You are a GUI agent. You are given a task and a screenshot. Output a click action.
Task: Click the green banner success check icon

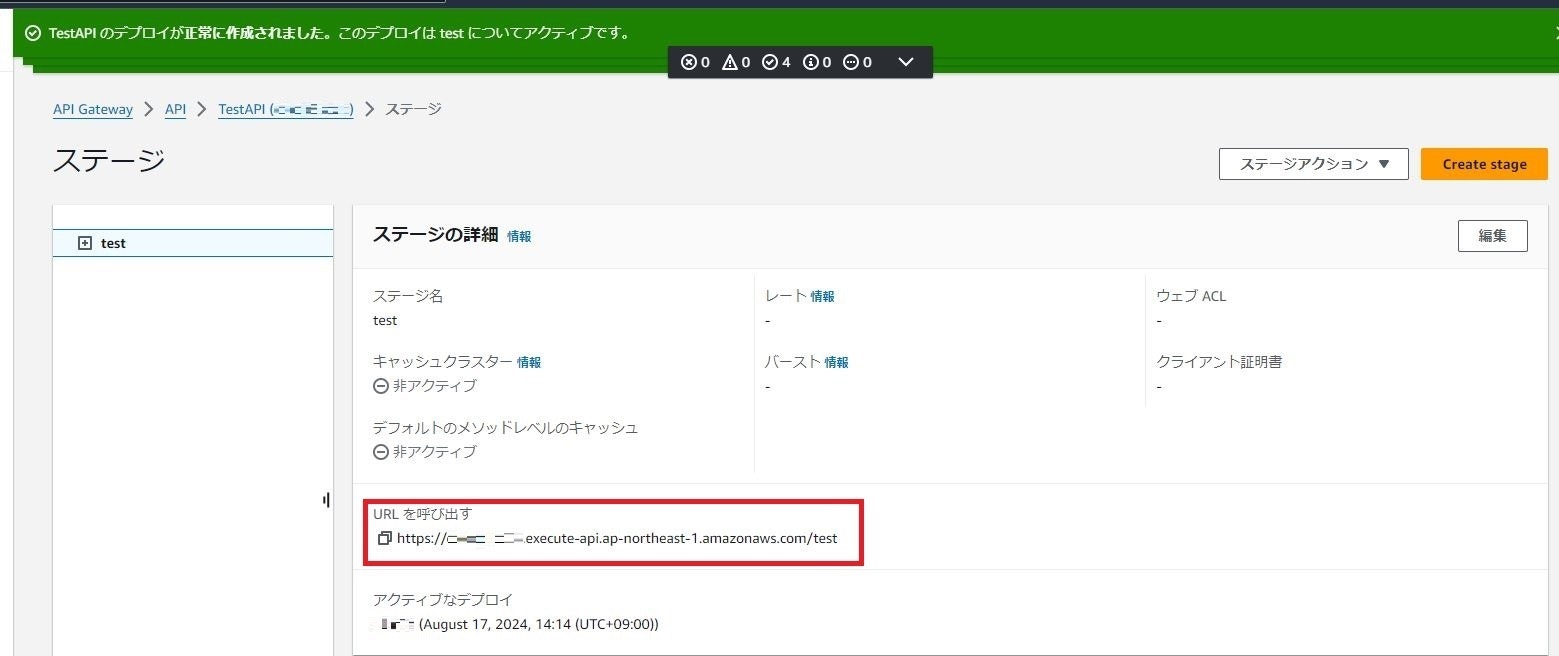click(33, 33)
